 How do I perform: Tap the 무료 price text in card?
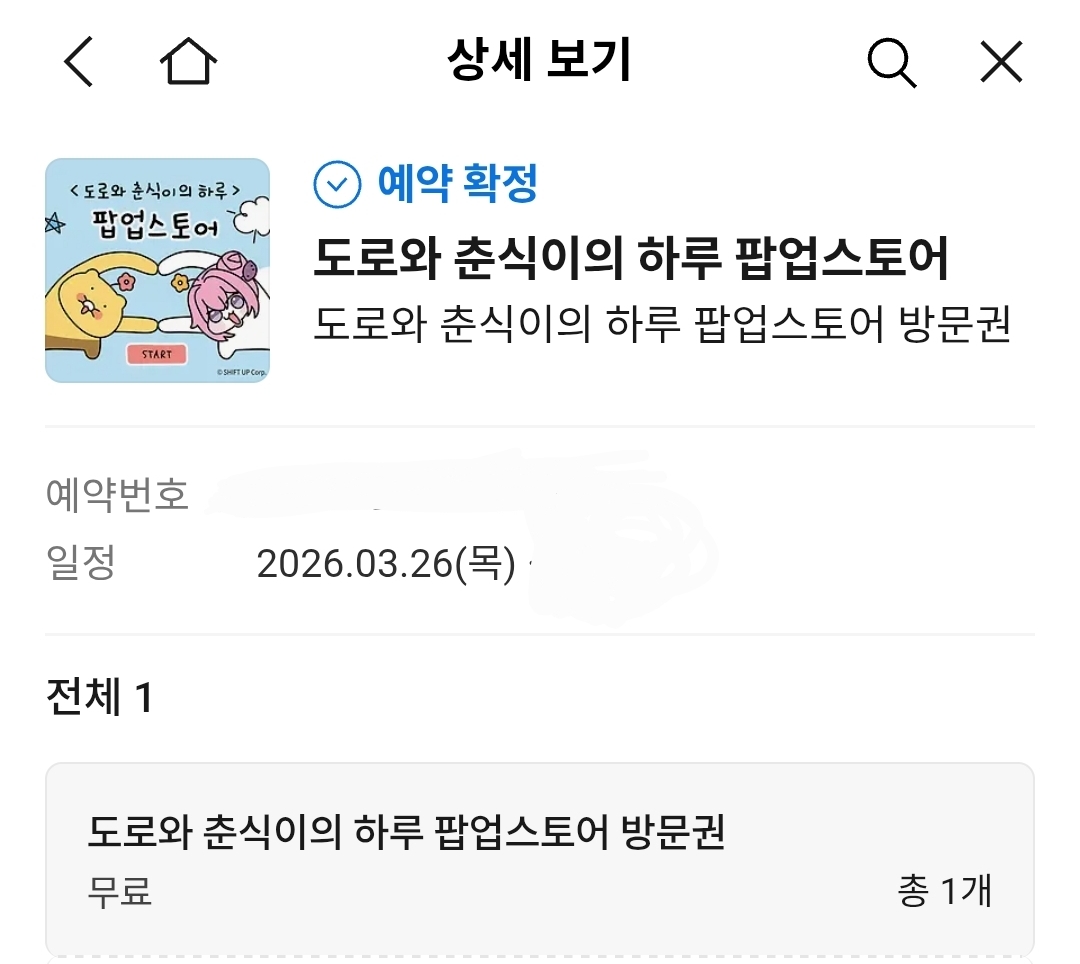point(119,891)
